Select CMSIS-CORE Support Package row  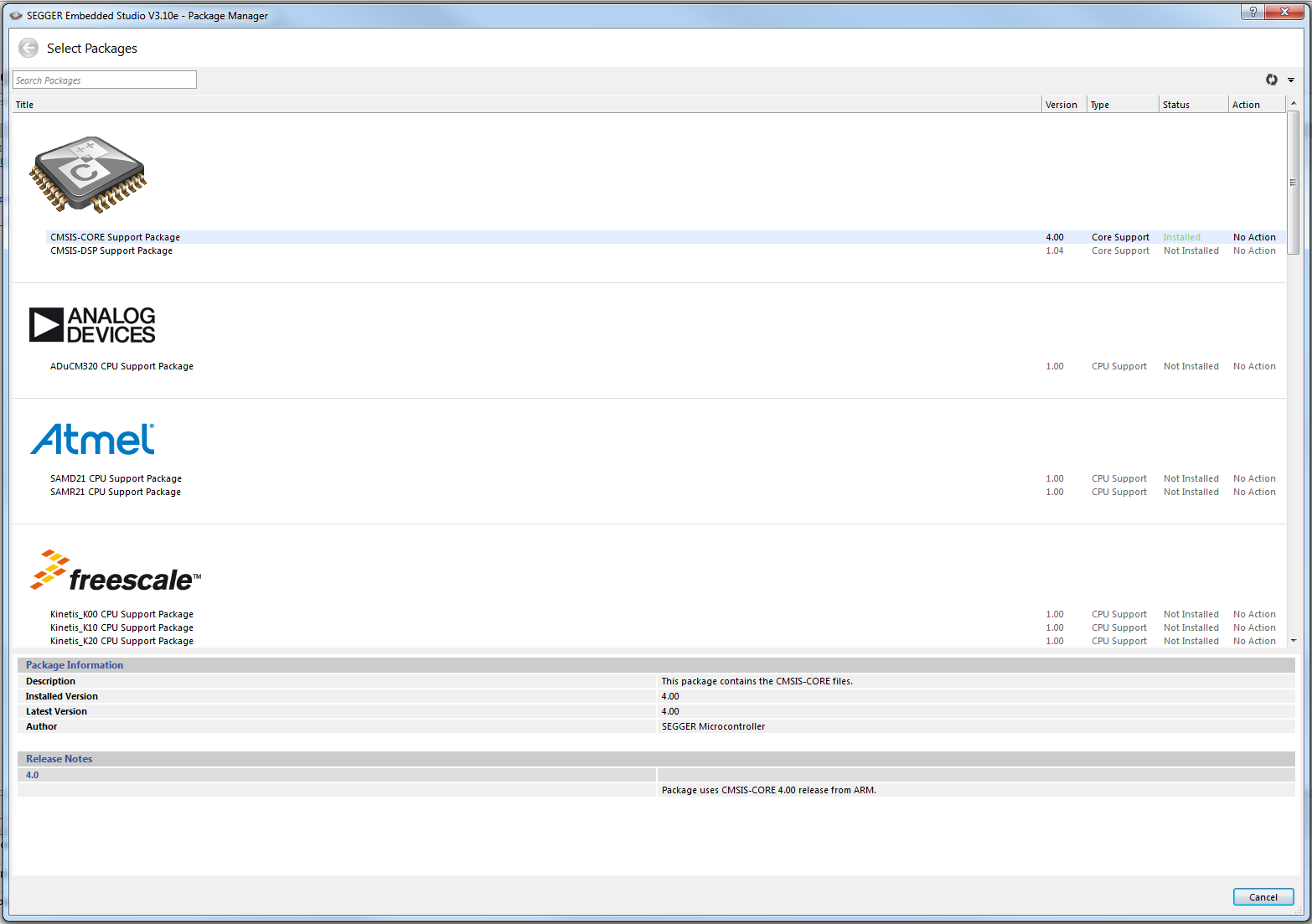(x=665, y=237)
